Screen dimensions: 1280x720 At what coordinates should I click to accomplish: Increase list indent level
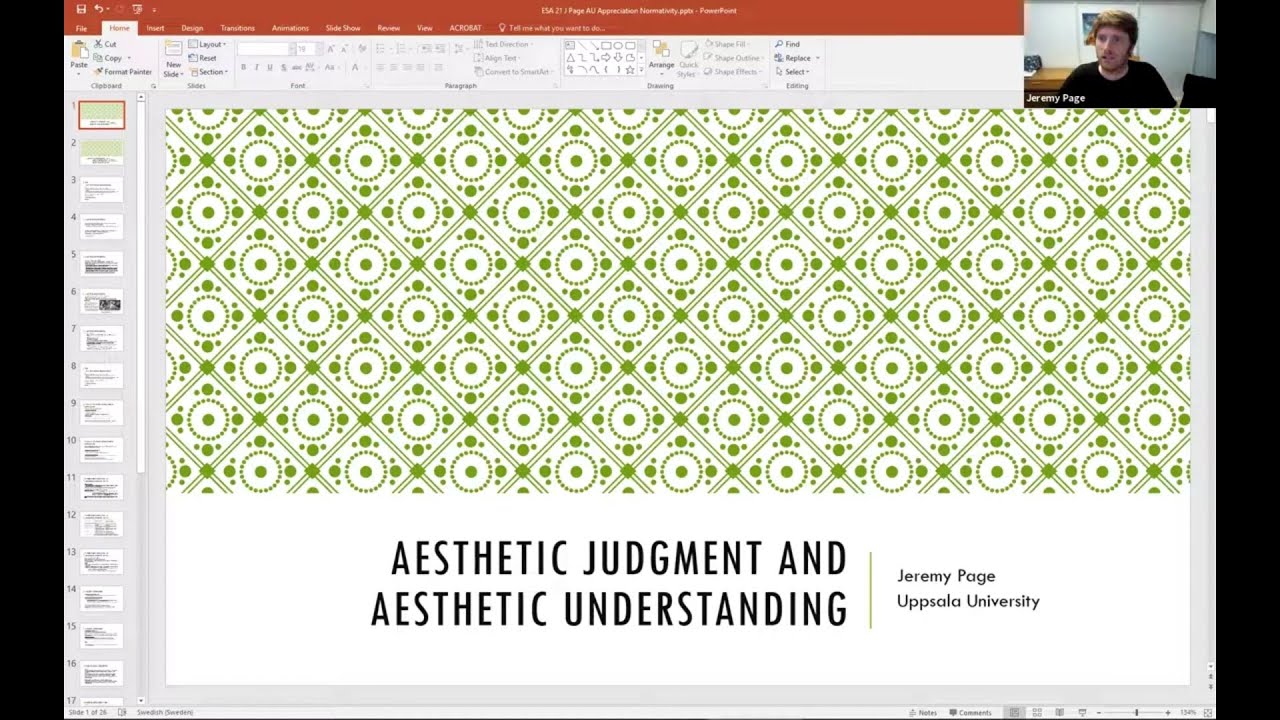click(x=440, y=49)
